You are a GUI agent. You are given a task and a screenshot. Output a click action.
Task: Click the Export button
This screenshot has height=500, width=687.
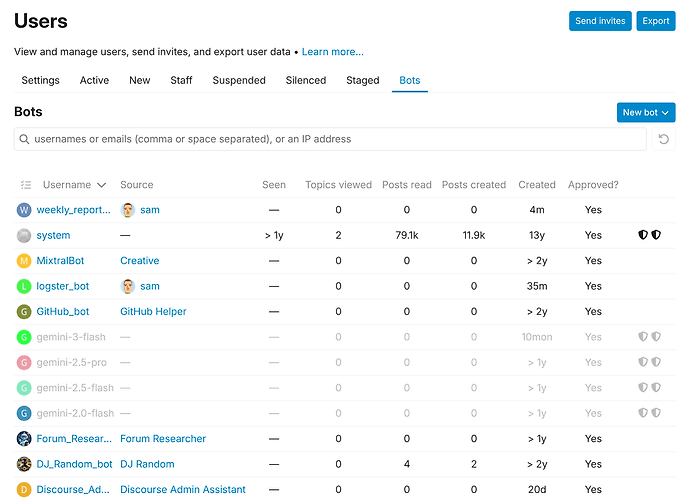coord(655,21)
